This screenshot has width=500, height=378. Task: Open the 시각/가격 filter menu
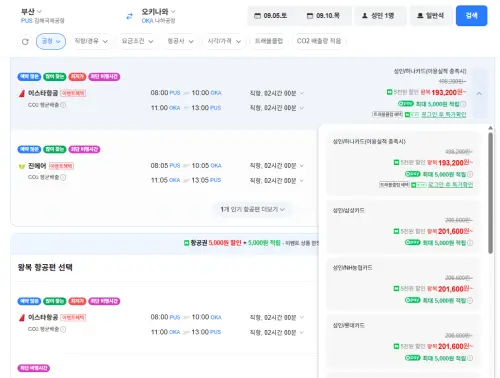224,41
